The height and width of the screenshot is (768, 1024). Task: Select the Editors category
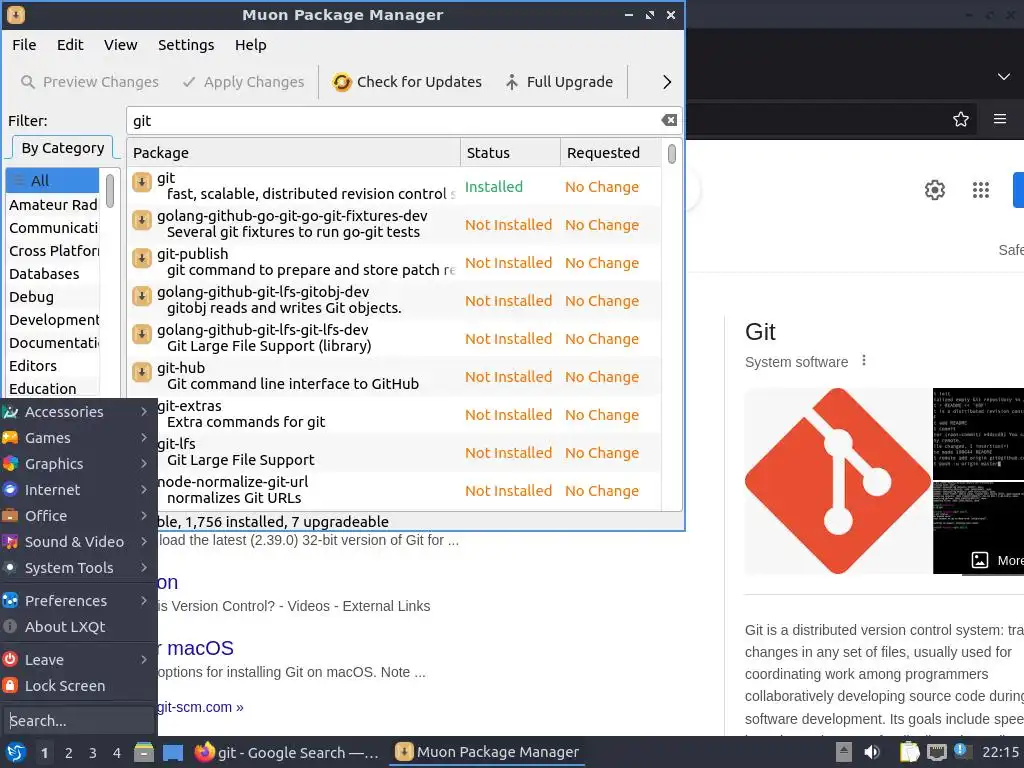[x=52, y=366]
